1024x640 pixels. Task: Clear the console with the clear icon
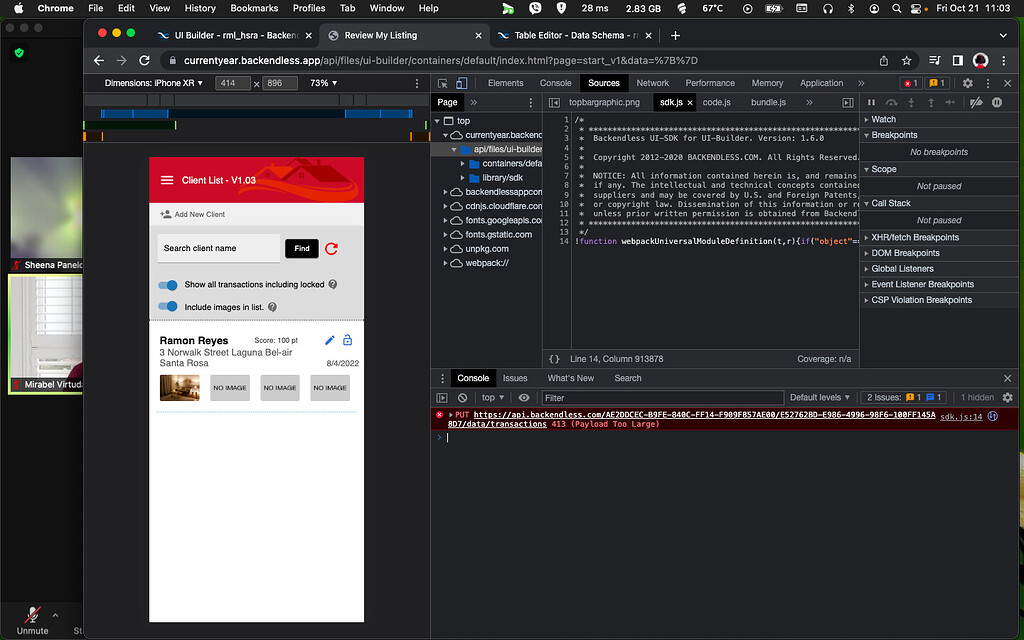(462, 397)
